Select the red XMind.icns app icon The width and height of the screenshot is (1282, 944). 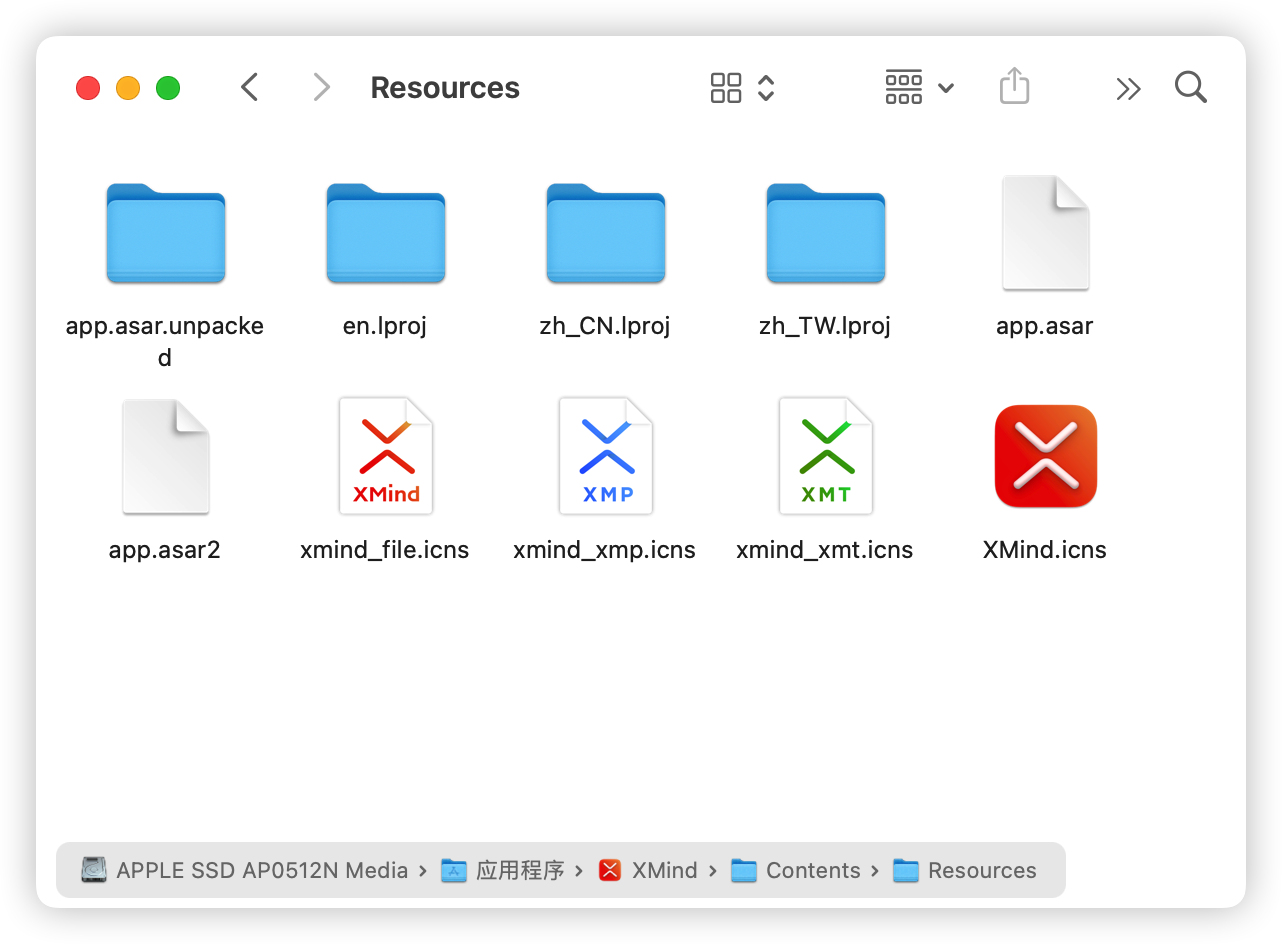point(1045,455)
